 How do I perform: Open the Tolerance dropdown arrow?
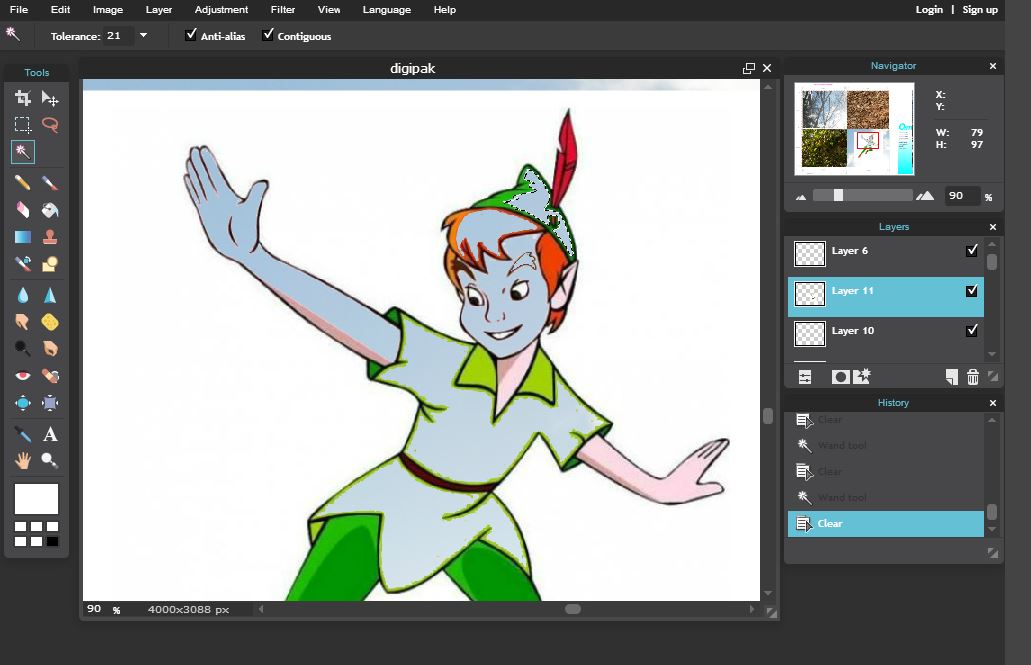pyautogui.click(x=143, y=36)
